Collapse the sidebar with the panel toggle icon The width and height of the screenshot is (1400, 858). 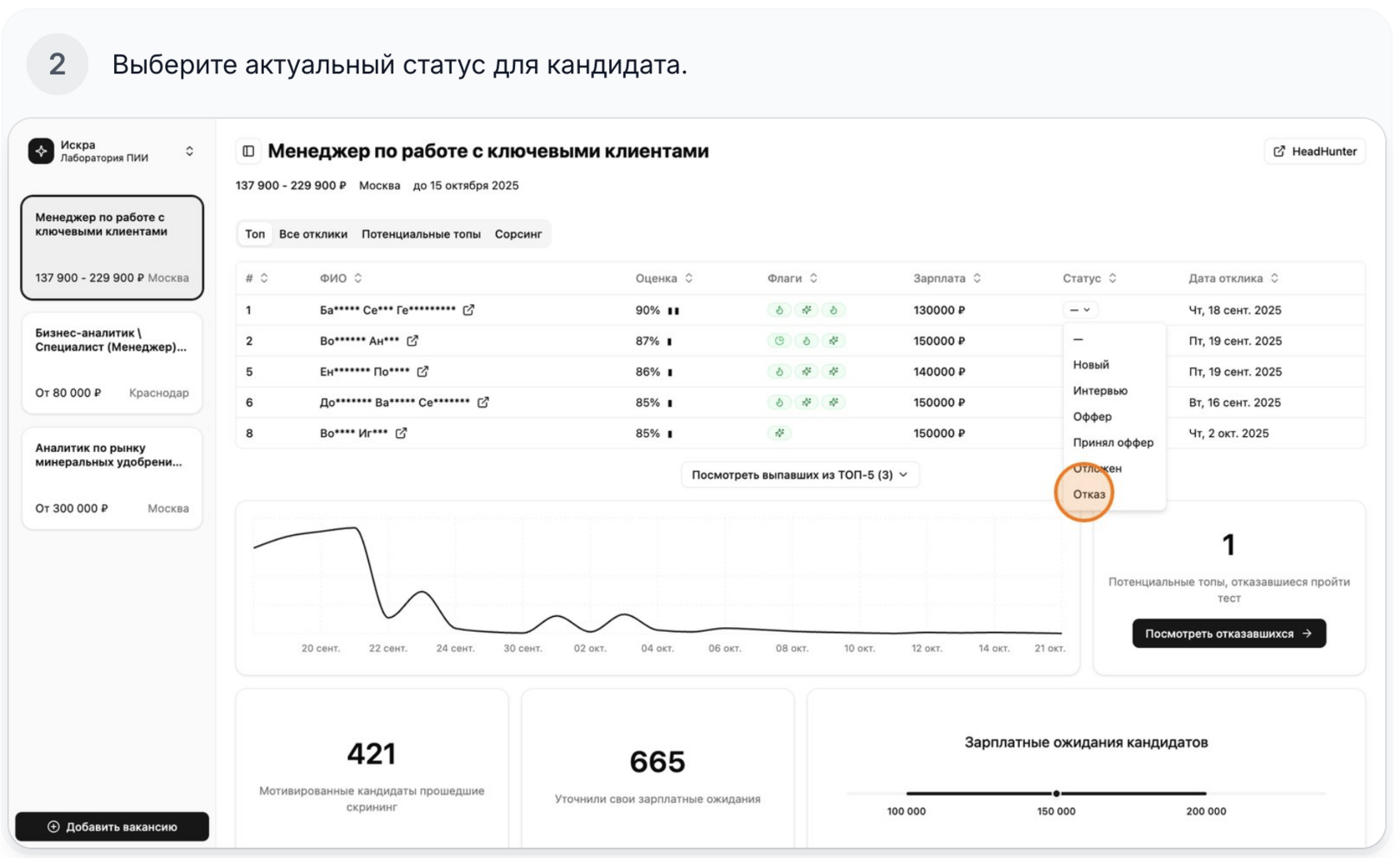tap(248, 151)
